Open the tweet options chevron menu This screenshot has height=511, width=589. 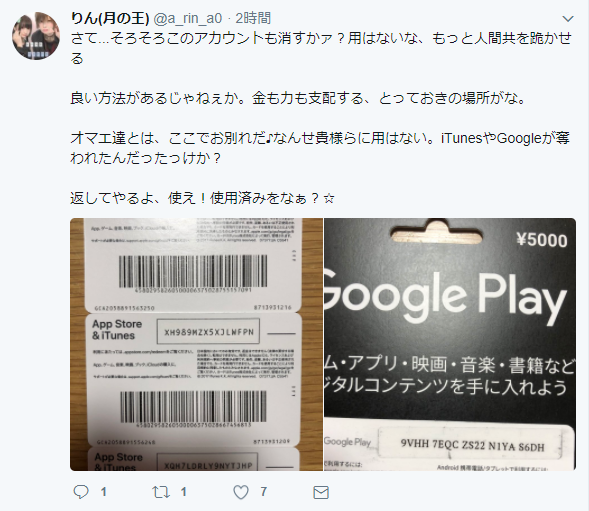coord(568,18)
